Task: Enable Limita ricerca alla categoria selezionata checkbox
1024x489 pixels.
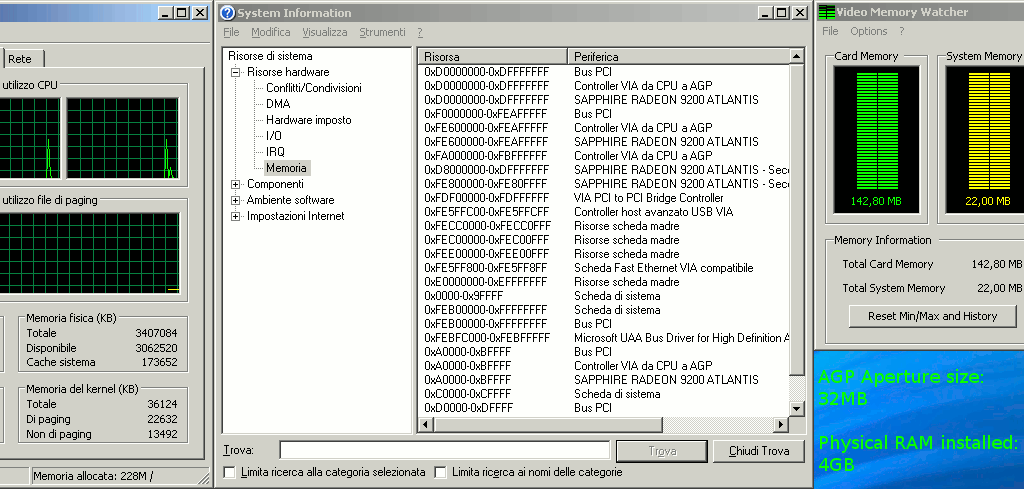Action: pyautogui.click(x=229, y=472)
